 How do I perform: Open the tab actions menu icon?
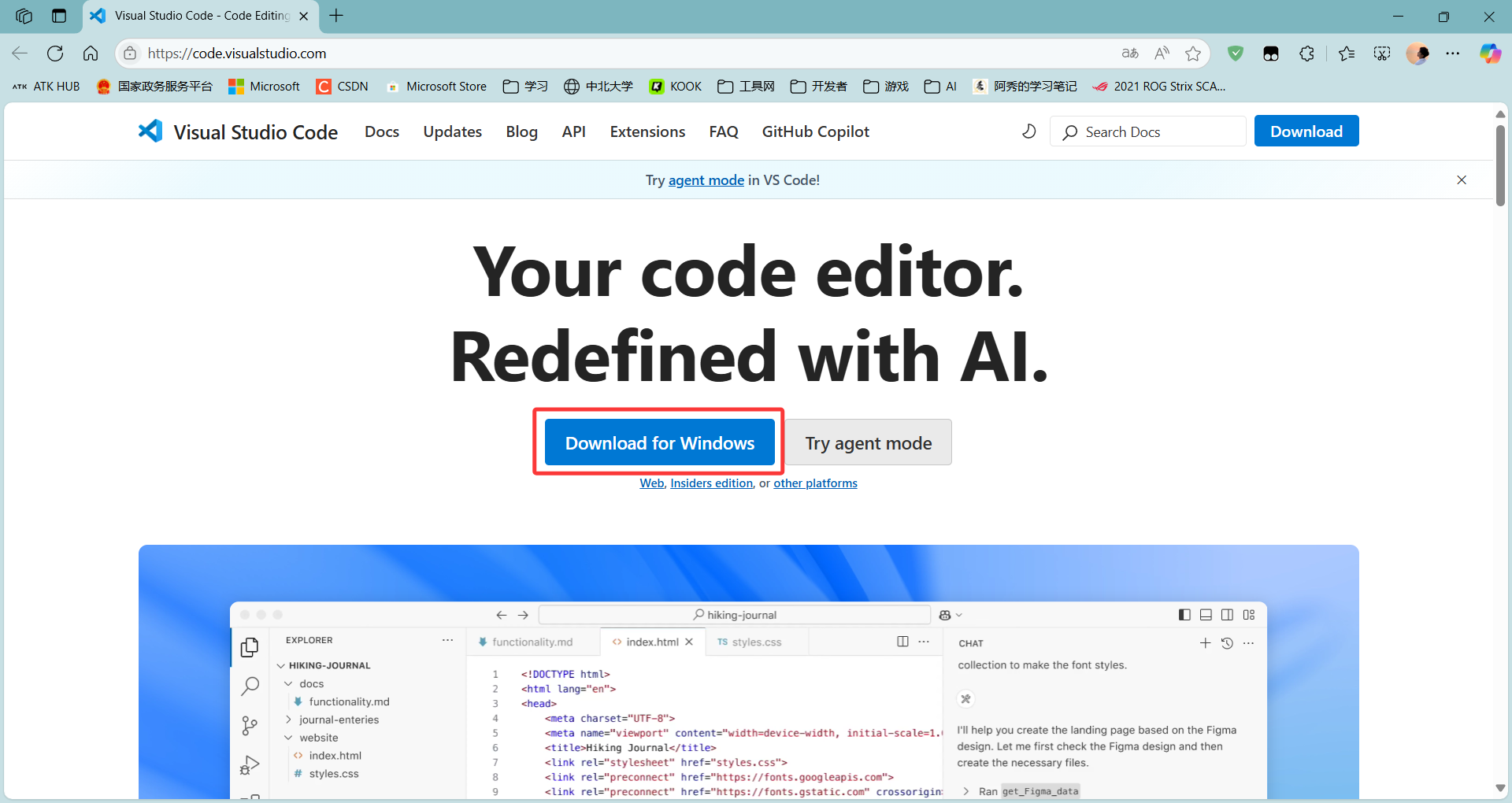(59, 16)
